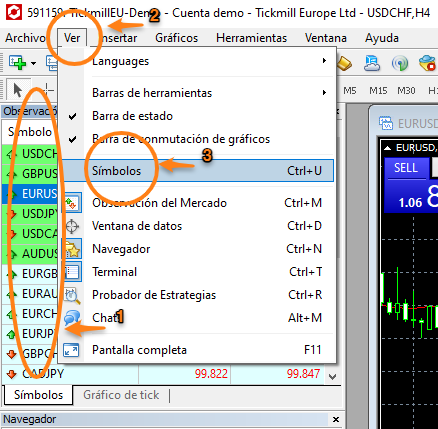Click the cloud server toolbar icon
Image resolution: width=438 pixels, height=429 pixels.
pyautogui.click(x=372, y=63)
